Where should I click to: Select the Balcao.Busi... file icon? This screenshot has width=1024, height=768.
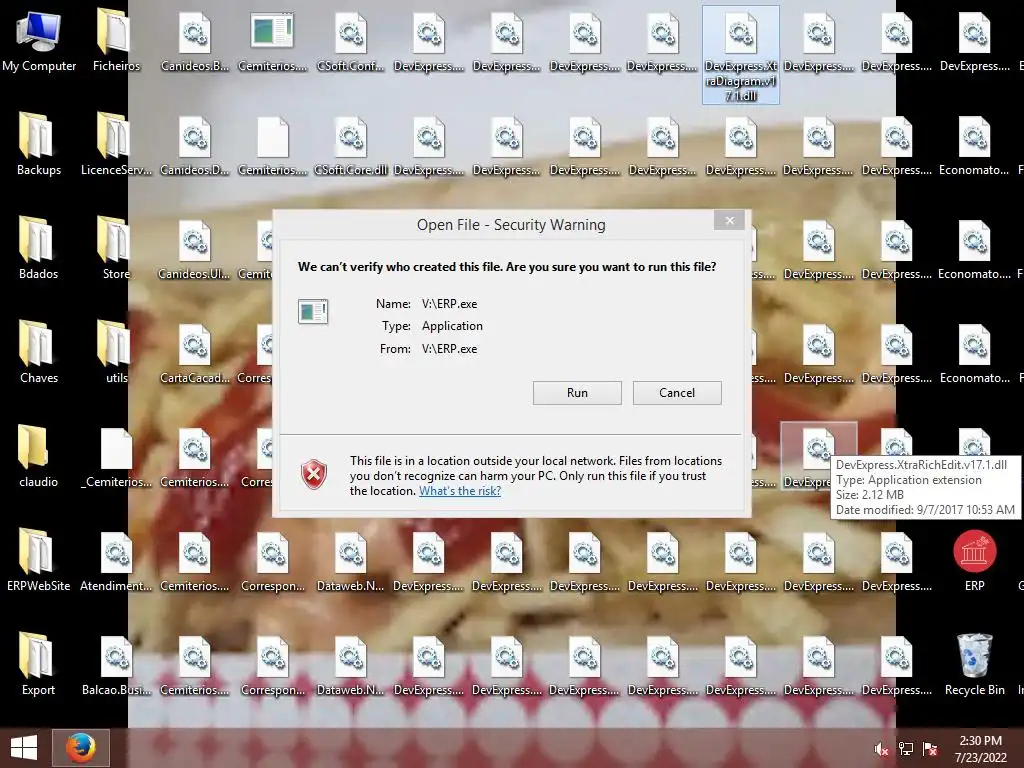[116, 664]
